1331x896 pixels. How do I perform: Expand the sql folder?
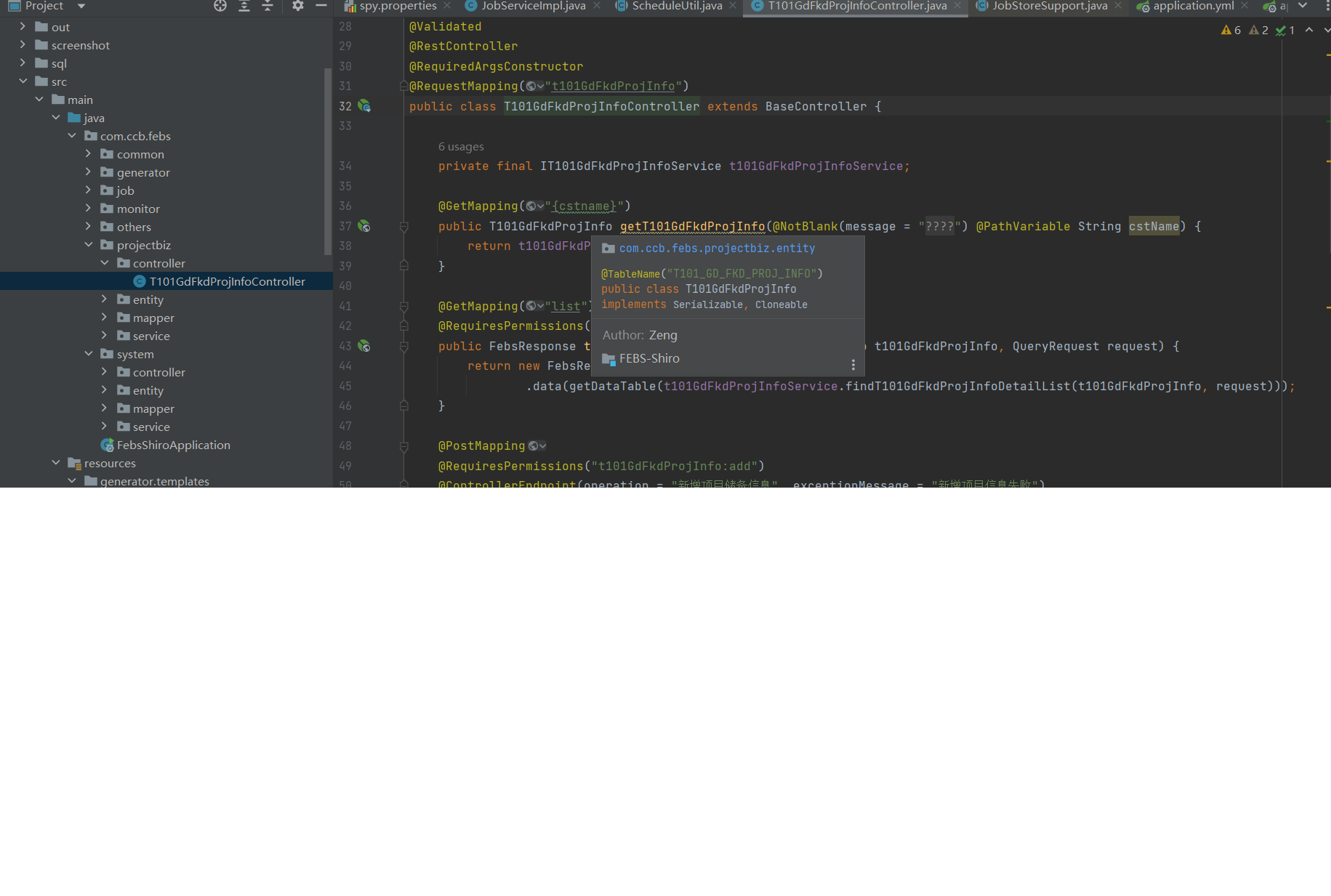[23, 62]
